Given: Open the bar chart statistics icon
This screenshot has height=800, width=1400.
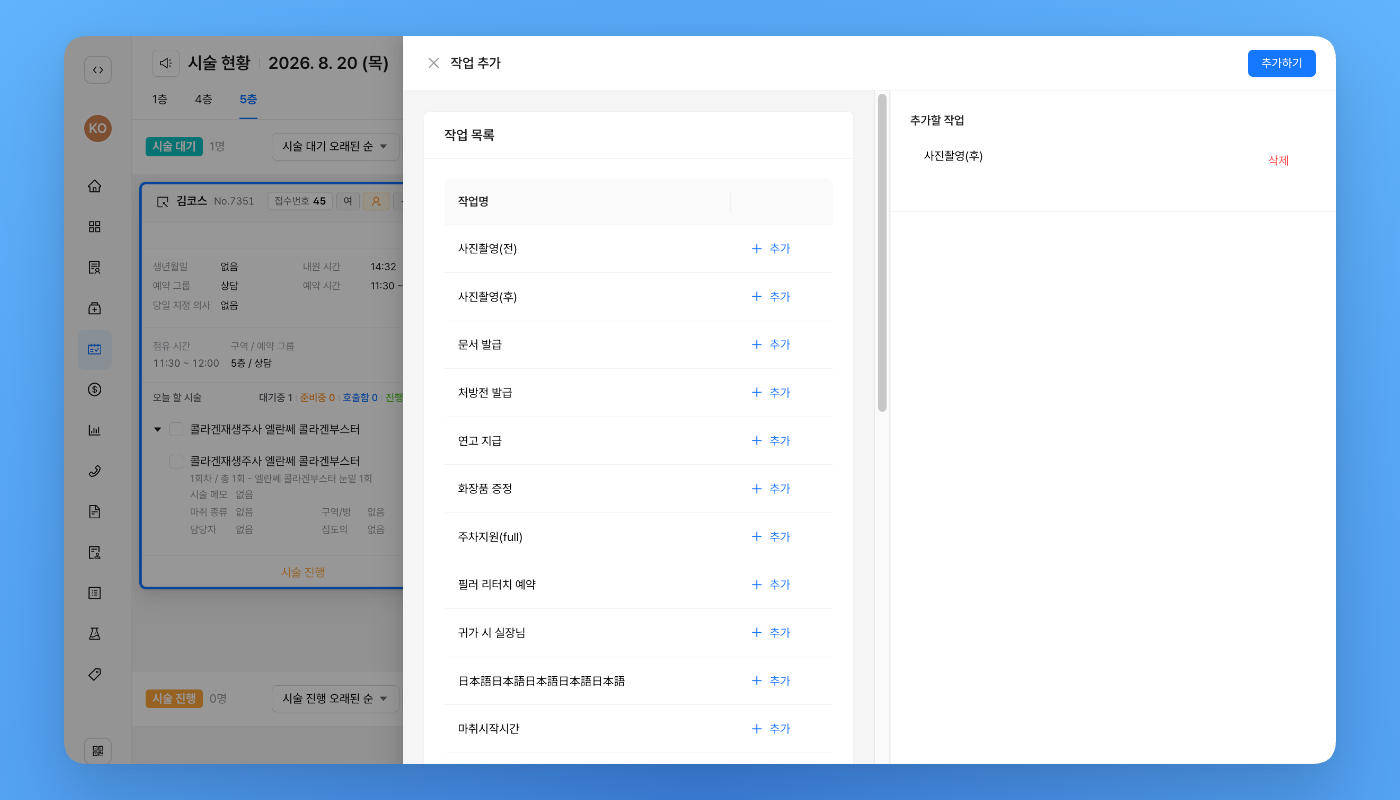Looking at the screenshot, I should (x=95, y=430).
